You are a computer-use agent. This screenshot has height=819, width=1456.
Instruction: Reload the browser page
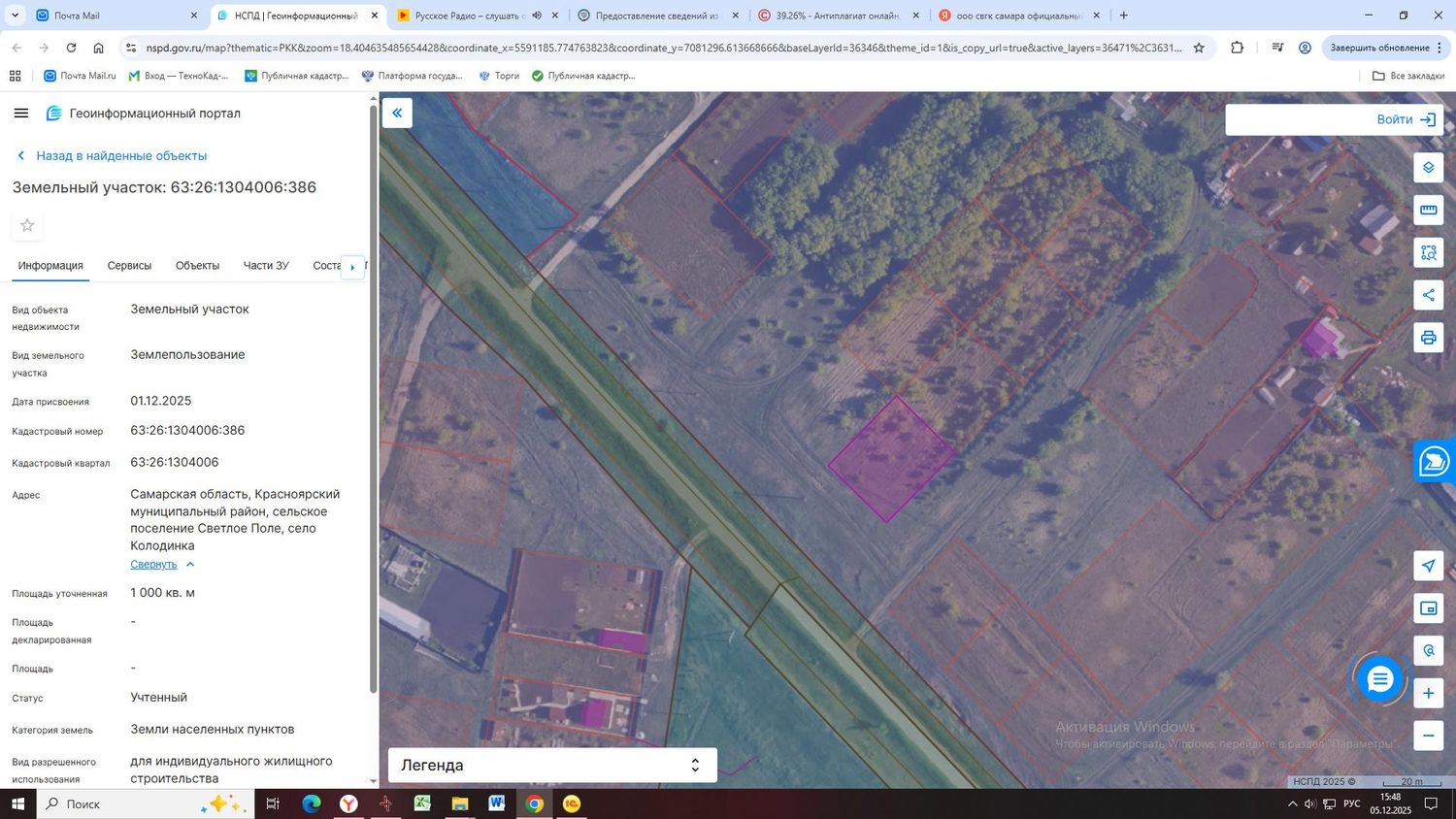(x=71, y=48)
